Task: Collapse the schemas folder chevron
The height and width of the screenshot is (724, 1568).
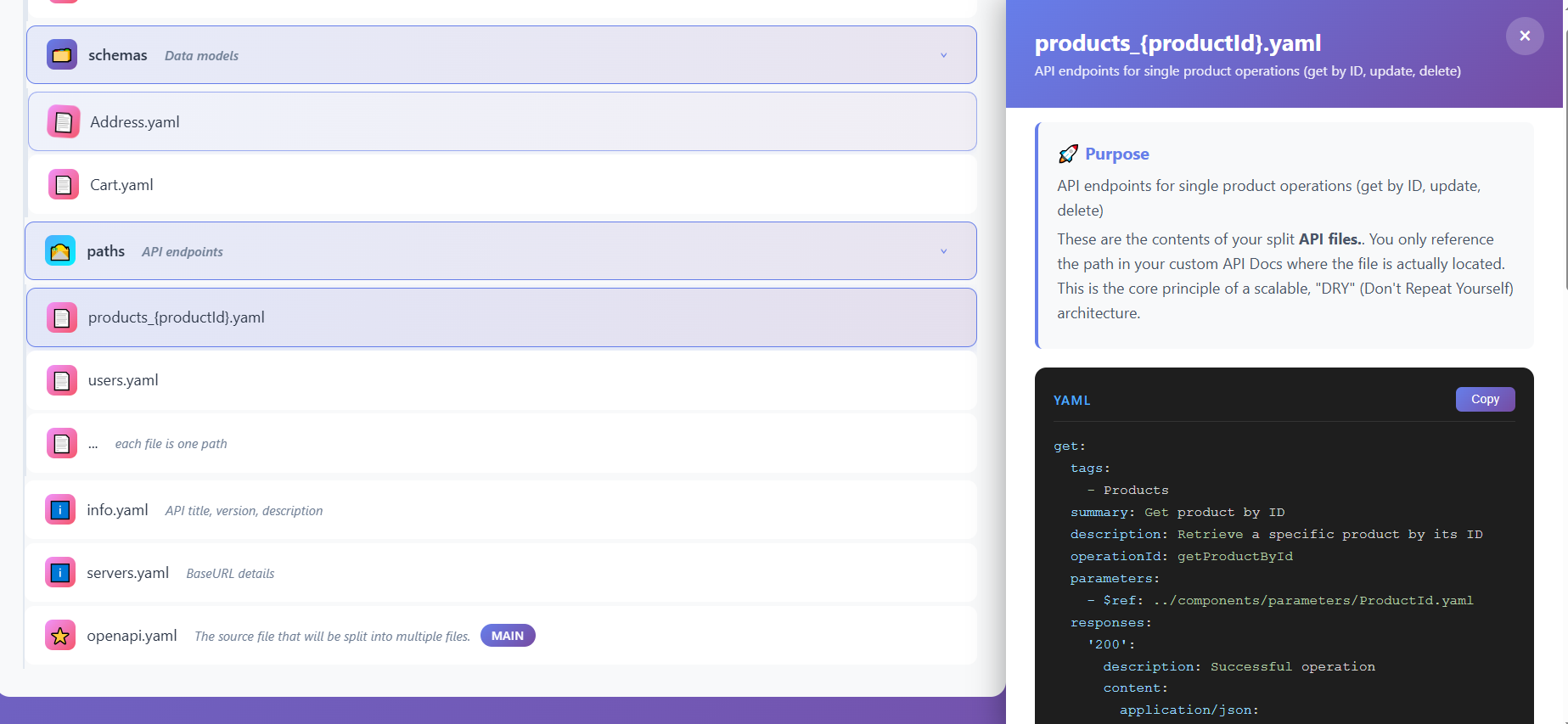Action: coord(943,55)
